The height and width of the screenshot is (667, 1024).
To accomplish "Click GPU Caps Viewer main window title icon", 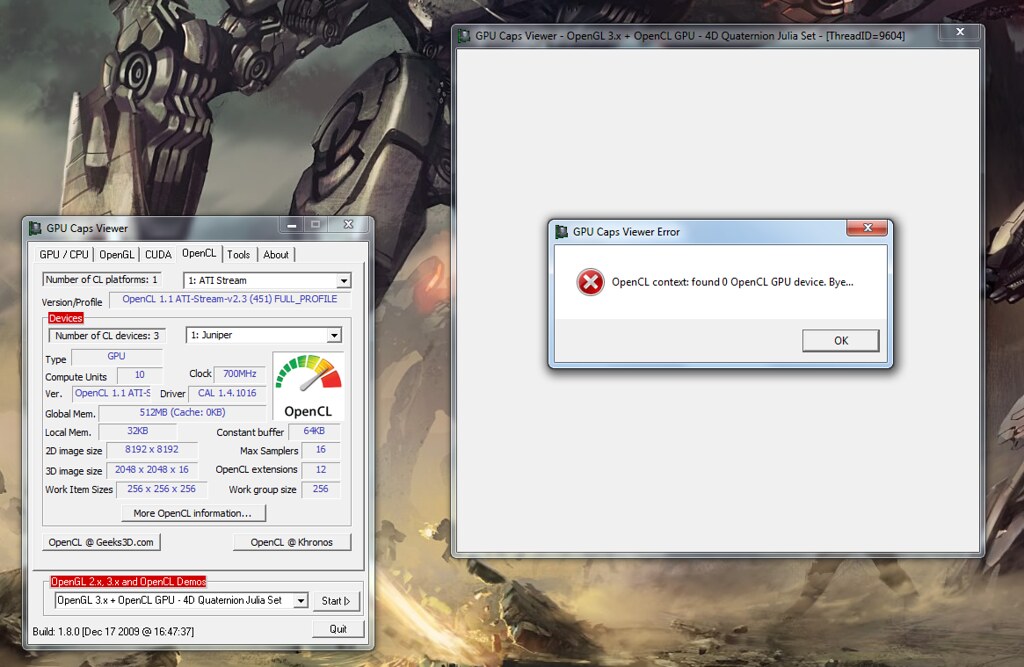I will point(35,228).
